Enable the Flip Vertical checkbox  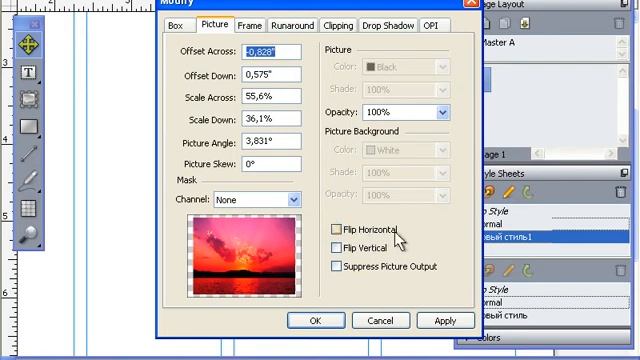click(x=336, y=247)
